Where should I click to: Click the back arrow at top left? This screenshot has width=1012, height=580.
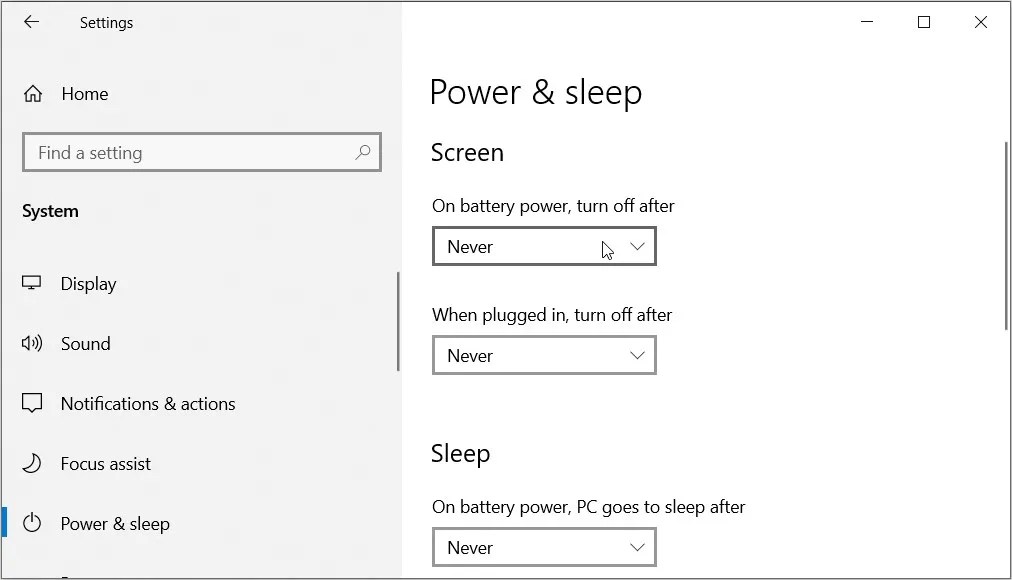tap(30, 22)
